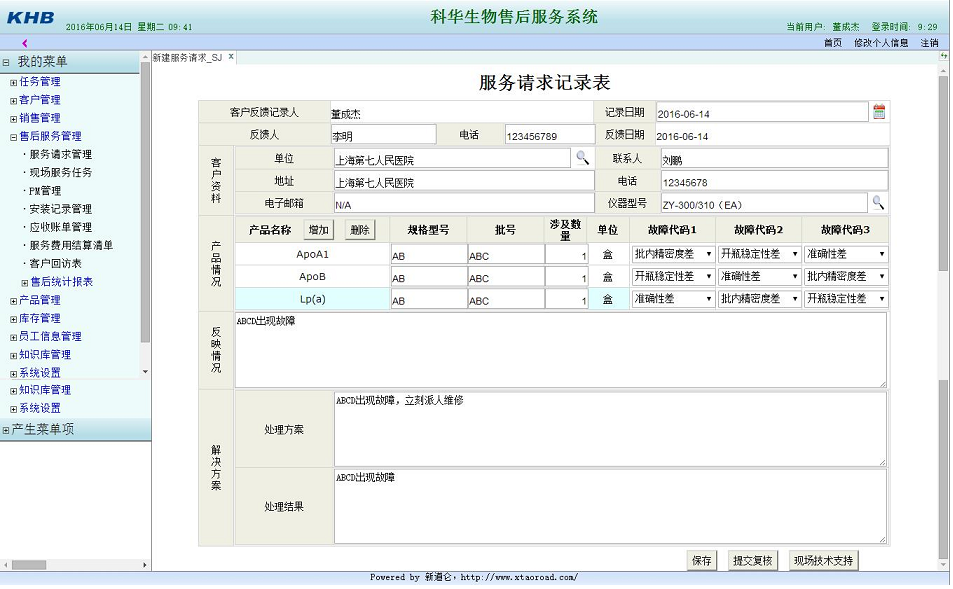Open PM管理 in sidebar
The height and width of the screenshot is (589, 953).
click(45, 191)
